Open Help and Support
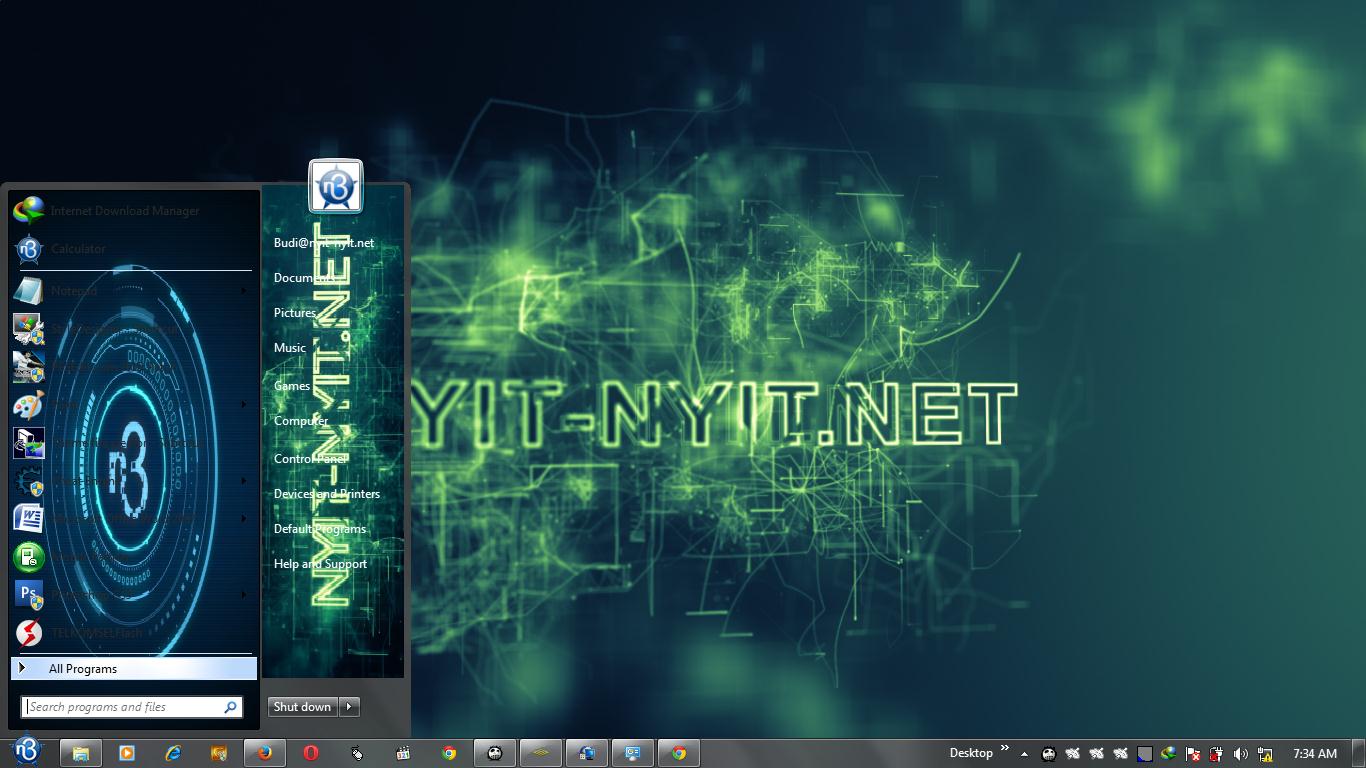The width and height of the screenshot is (1366, 768). 320,564
